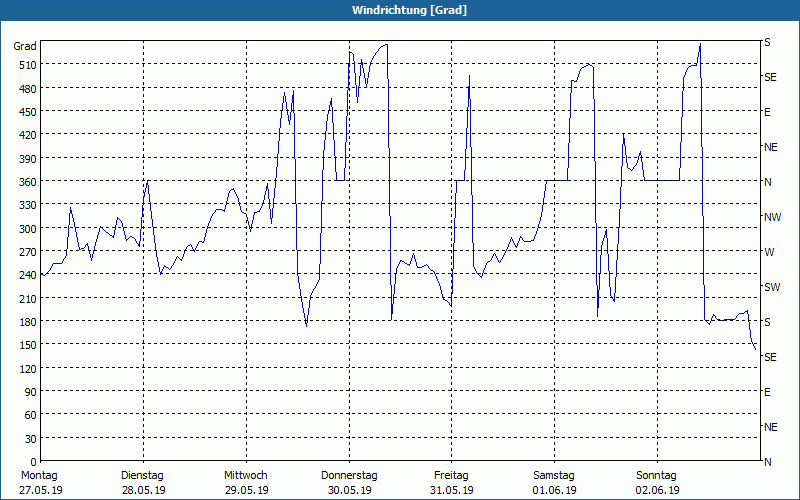Select the 'Grad' unit label on left axis
This screenshot has width=800, height=500.
pyautogui.click(x=25, y=46)
